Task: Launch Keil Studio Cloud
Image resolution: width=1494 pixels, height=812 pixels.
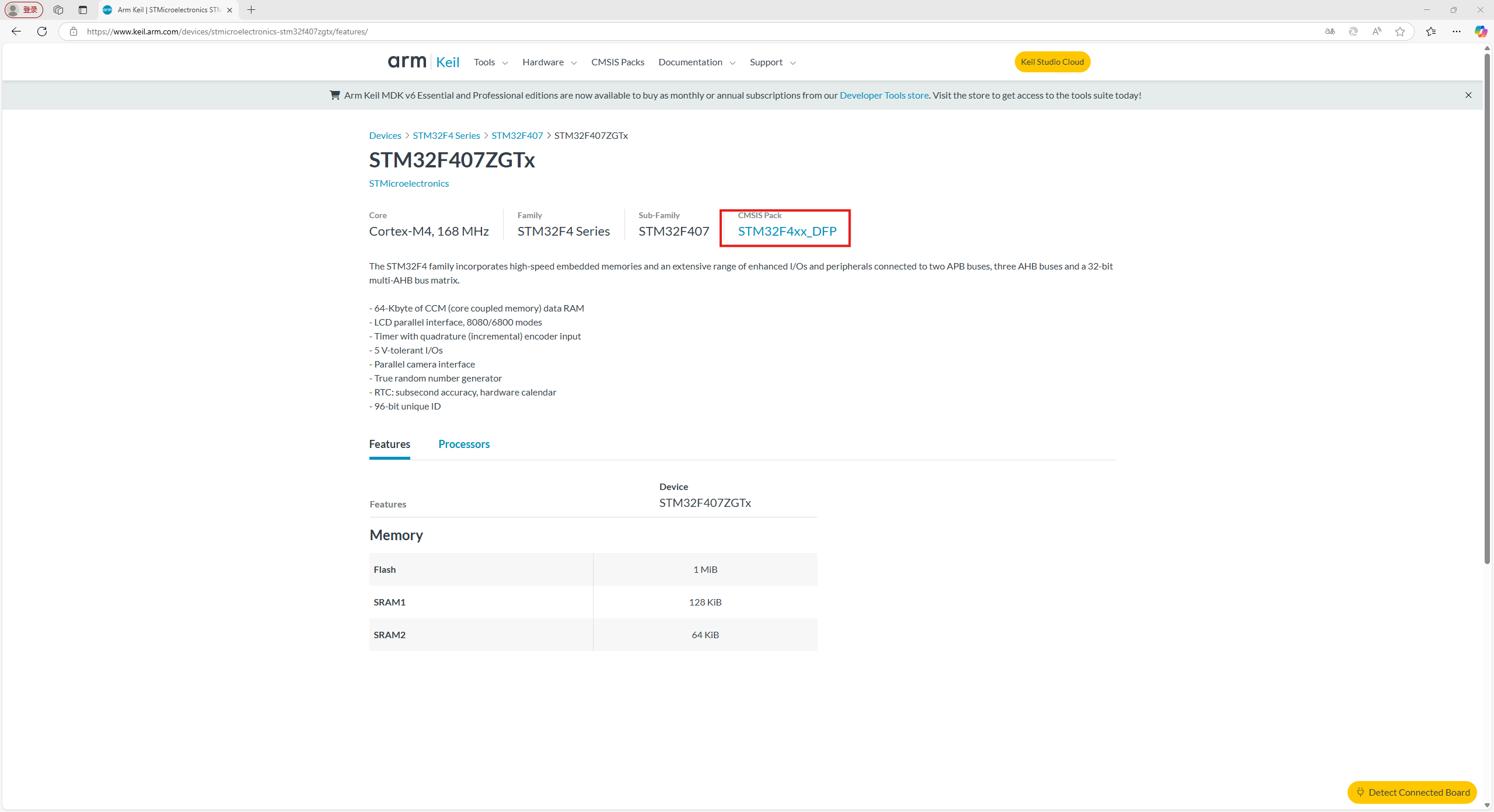Action: pyautogui.click(x=1052, y=62)
